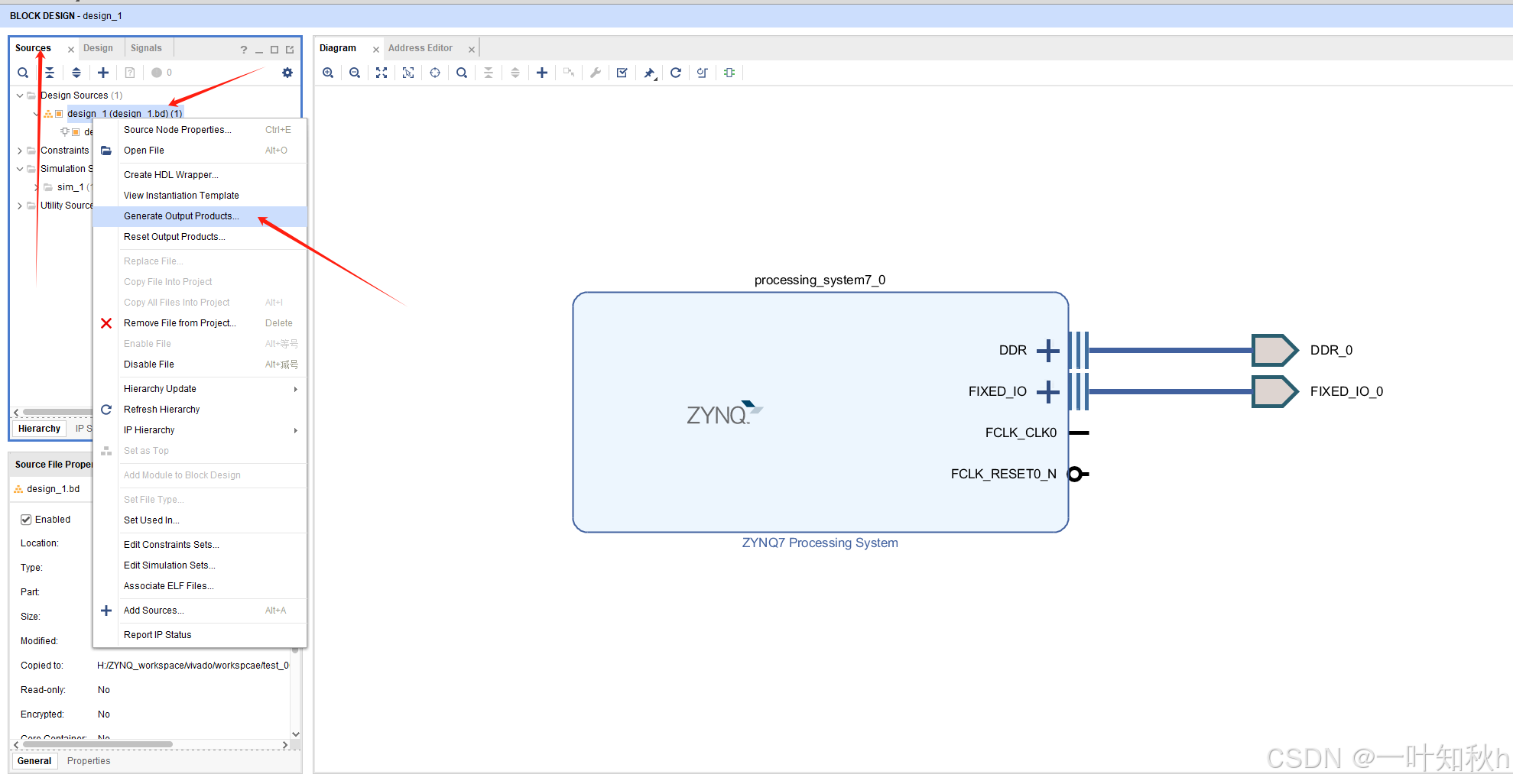Screen dimensions: 1513x784
Task: Search within the Diagram toolbar
Action: (462, 73)
